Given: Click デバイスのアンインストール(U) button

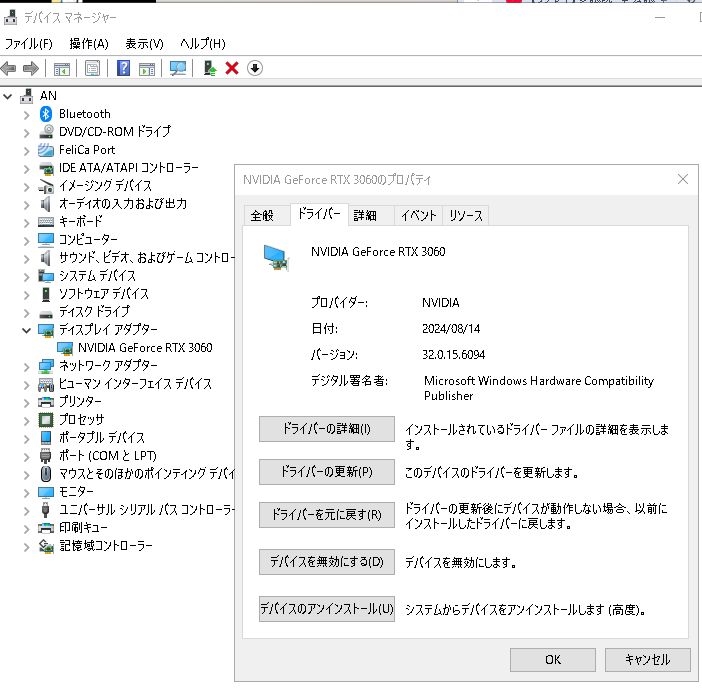Looking at the screenshot, I should pyautogui.click(x=326, y=609).
